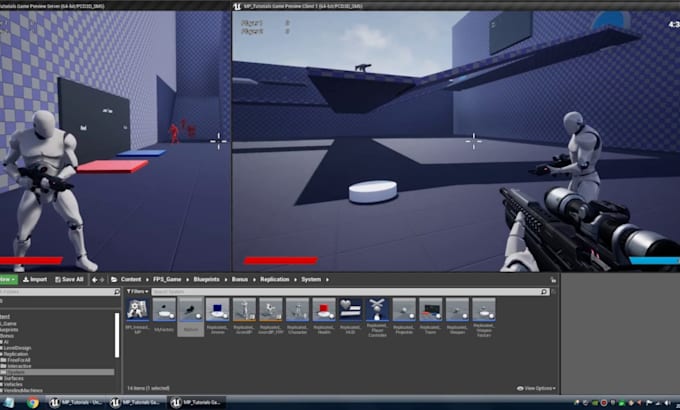Toggle the Content Browser lock icon
The width and height of the screenshot is (680, 410).
(x=553, y=280)
